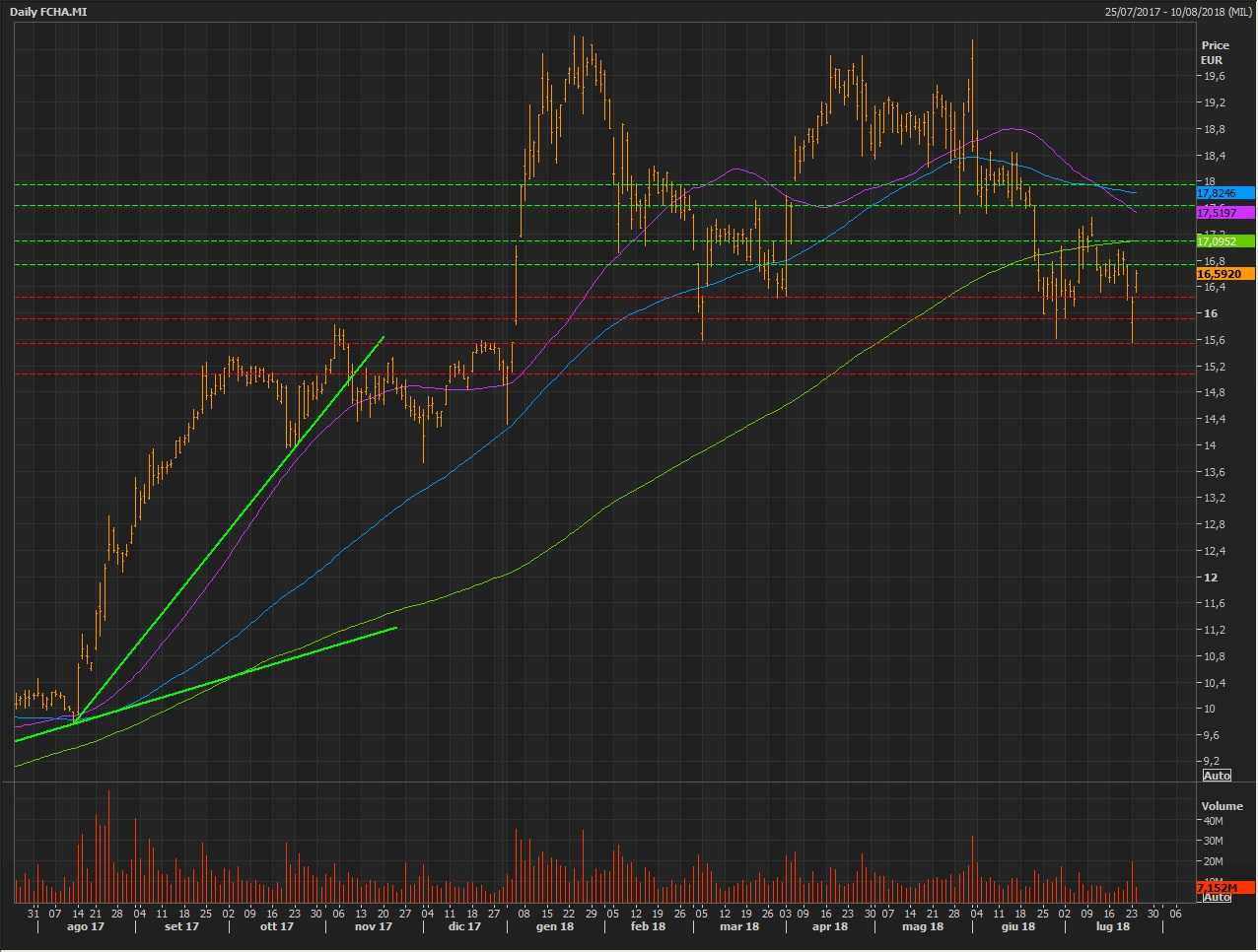Select the 'gen 18' month on time axis

(554, 926)
